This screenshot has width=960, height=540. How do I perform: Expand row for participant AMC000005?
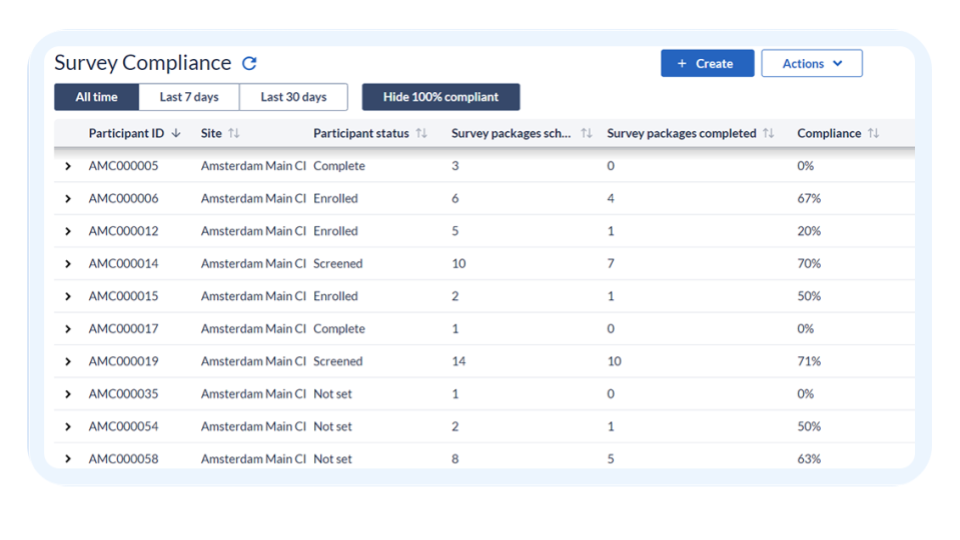(x=68, y=166)
